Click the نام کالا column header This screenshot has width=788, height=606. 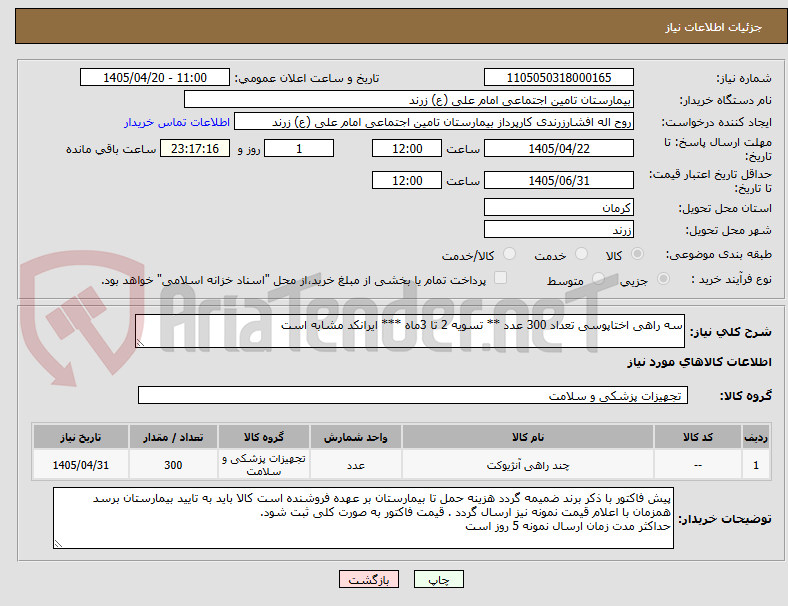[528, 437]
